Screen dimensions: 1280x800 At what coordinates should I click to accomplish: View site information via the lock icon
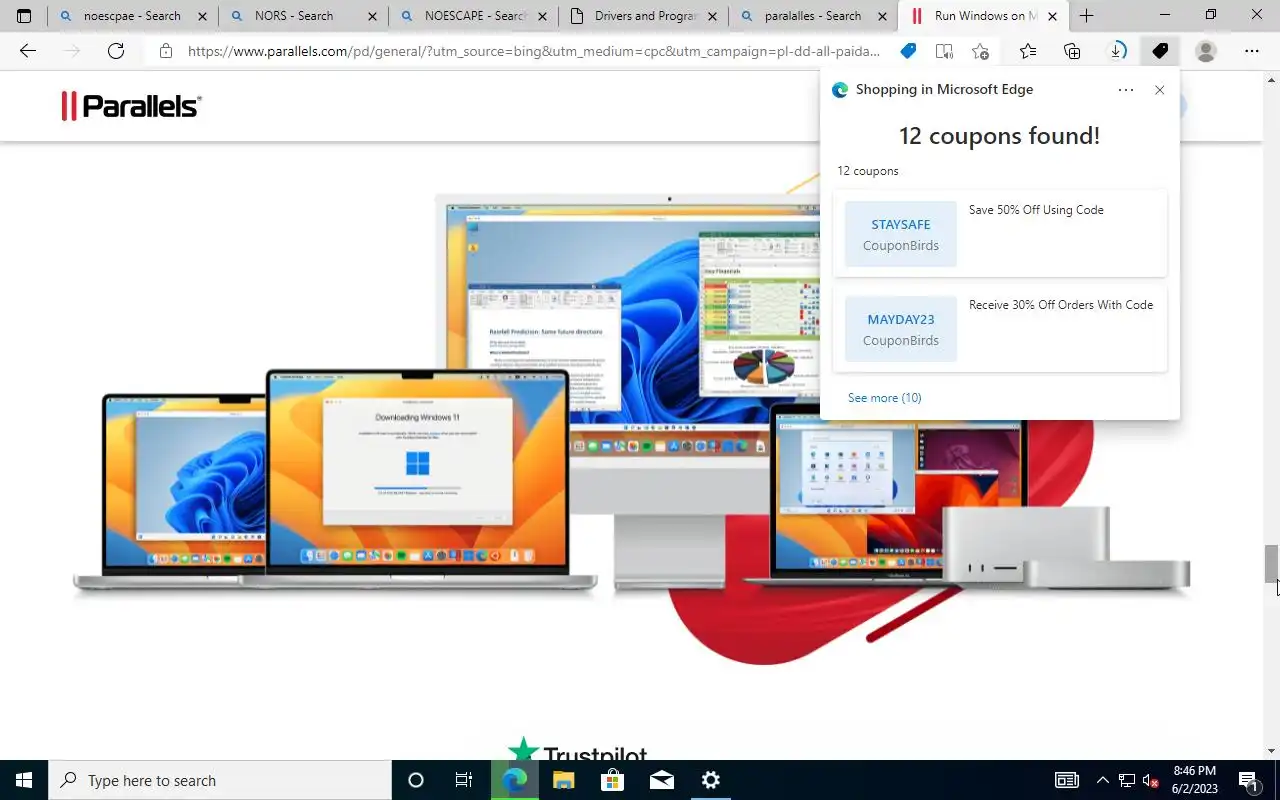click(x=166, y=51)
